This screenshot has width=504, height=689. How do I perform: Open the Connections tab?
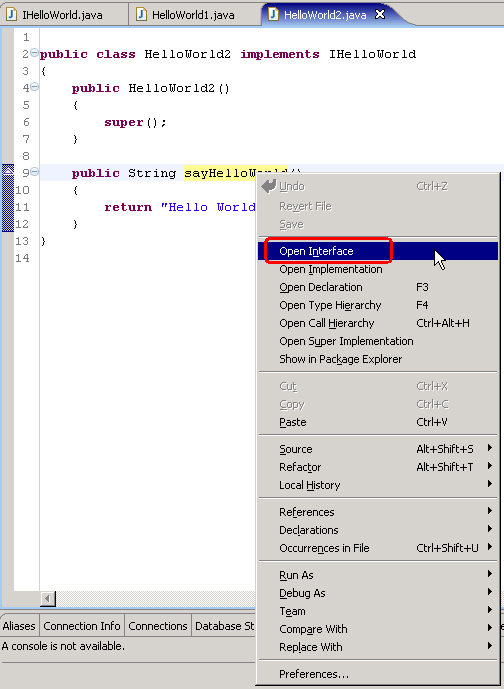pos(158,626)
